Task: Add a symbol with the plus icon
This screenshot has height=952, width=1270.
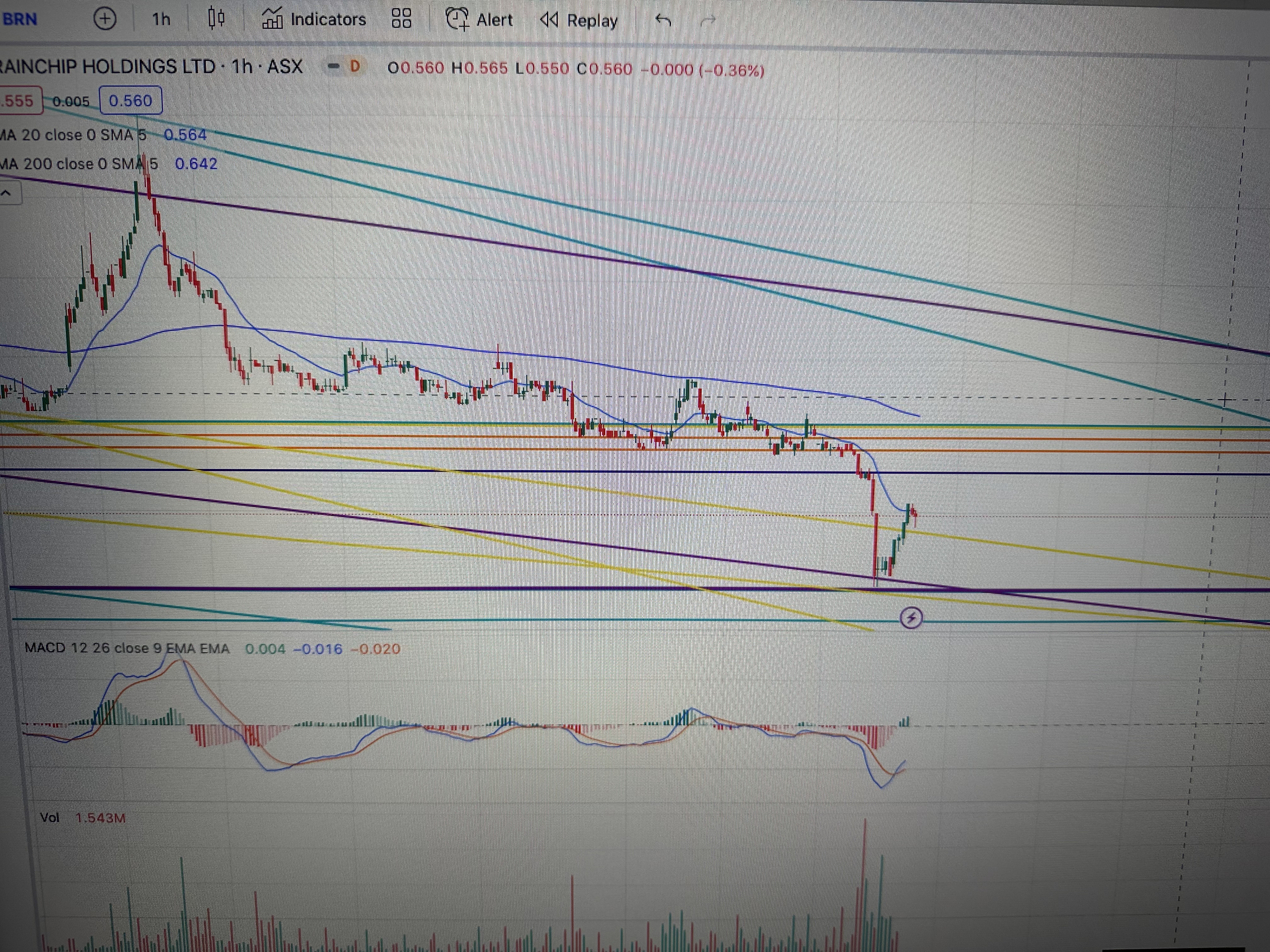Action: pyautogui.click(x=105, y=19)
